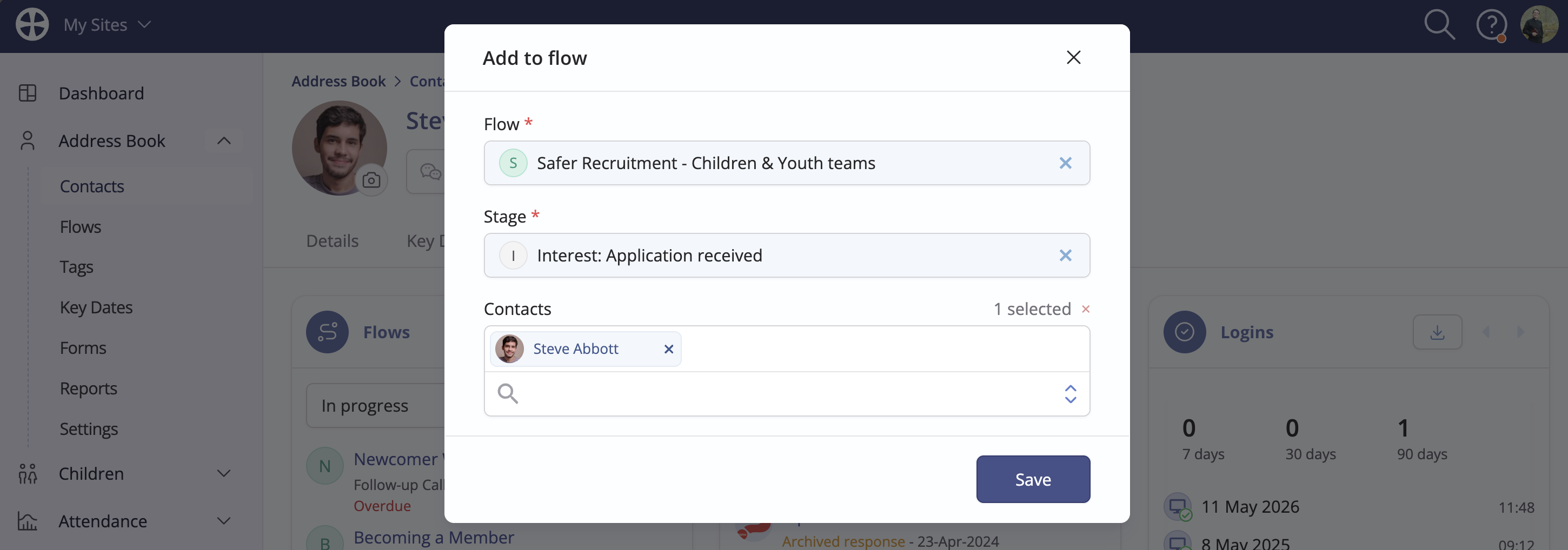Screen dimensions: 1568x550
Task: Click the contacts search magnifier icon
Action: click(x=507, y=394)
